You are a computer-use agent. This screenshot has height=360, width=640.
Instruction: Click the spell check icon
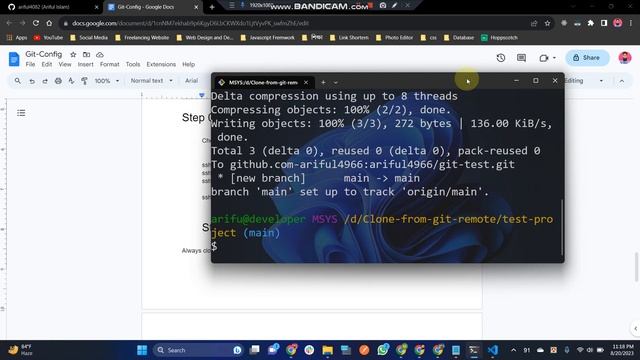tap(71, 81)
